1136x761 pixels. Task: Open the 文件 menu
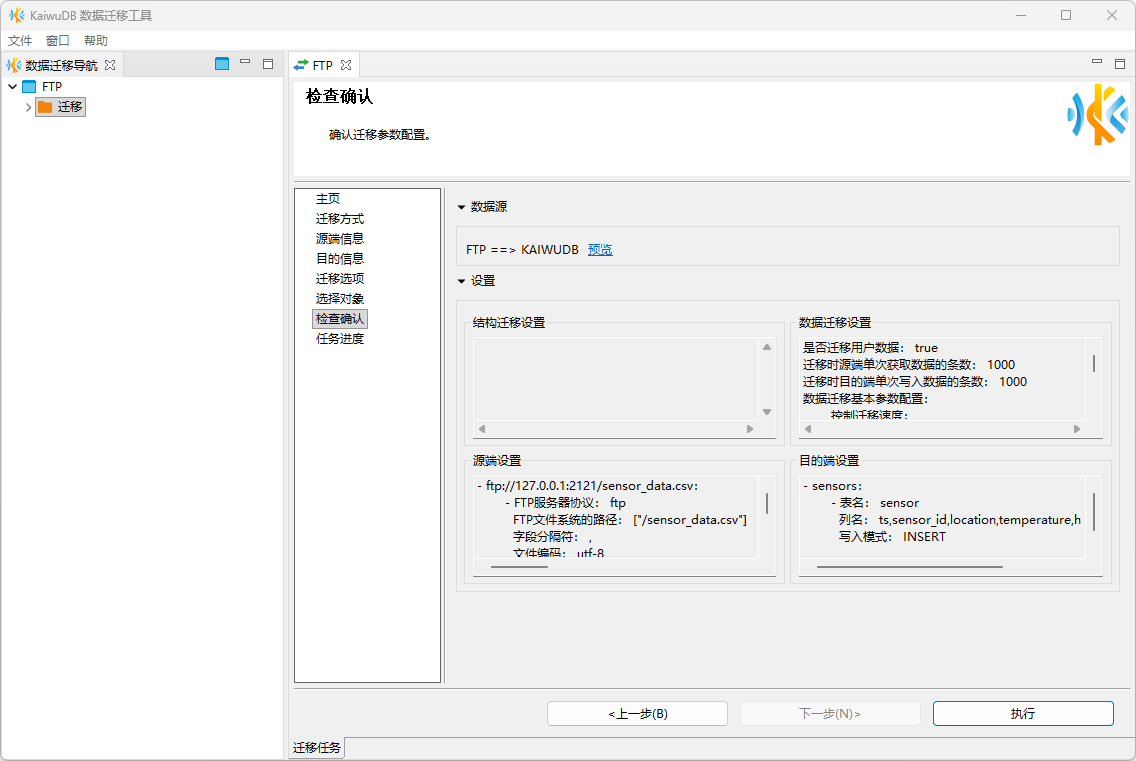tap(20, 41)
